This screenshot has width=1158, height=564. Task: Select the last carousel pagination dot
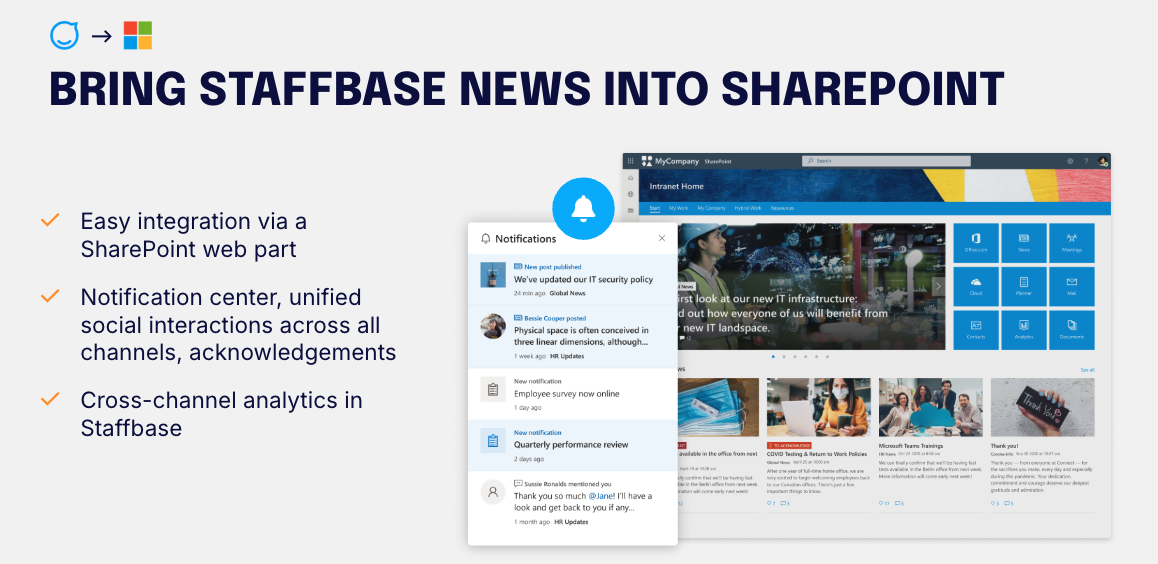click(827, 357)
